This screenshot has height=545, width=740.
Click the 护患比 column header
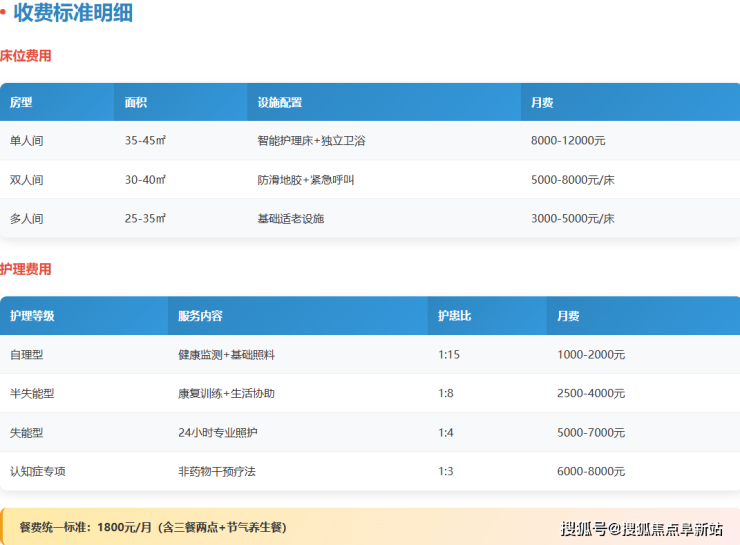click(454, 316)
